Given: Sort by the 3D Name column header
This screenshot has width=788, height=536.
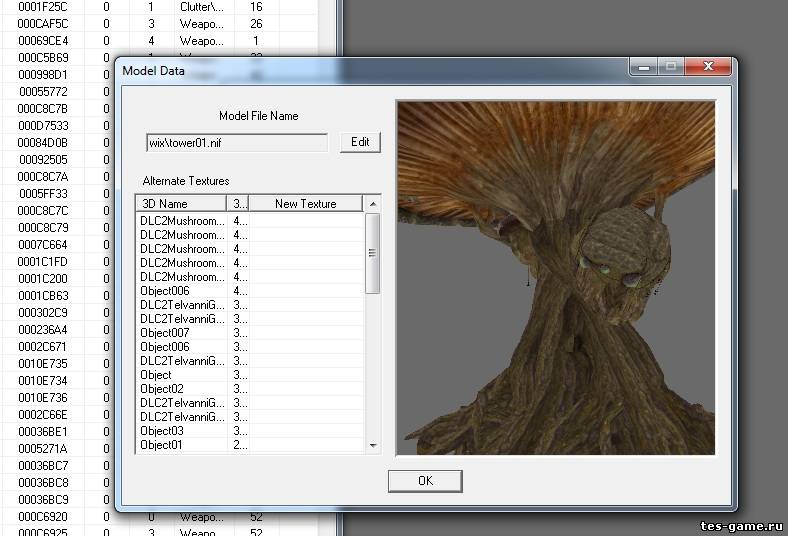Looking at the screenshot, I should pos(181,203).
